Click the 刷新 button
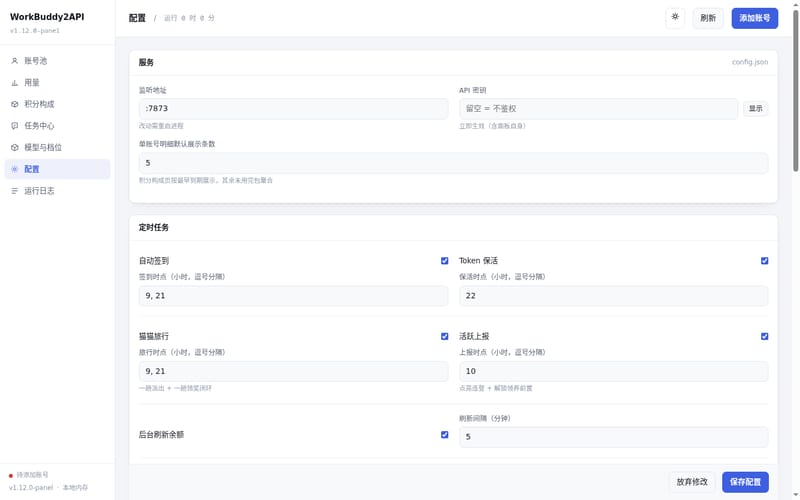Viewport: 800px width, 500px height. tap(708, 18)
